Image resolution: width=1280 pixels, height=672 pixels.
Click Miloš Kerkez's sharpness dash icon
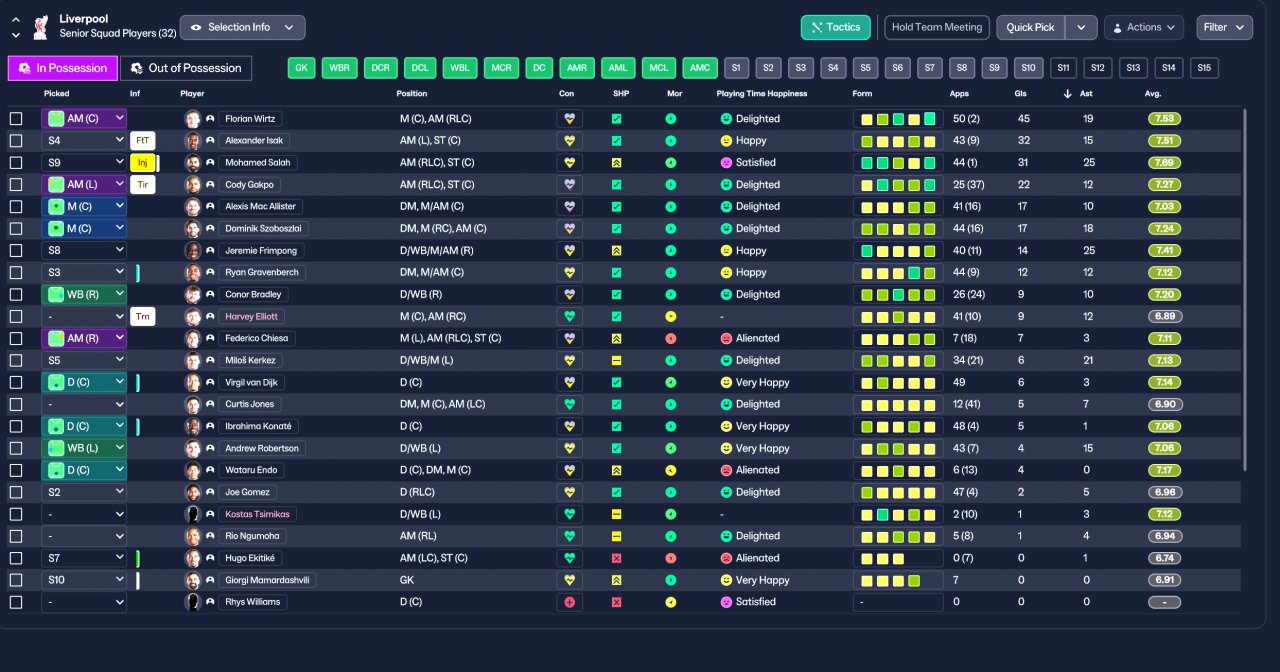coord(616,360)
